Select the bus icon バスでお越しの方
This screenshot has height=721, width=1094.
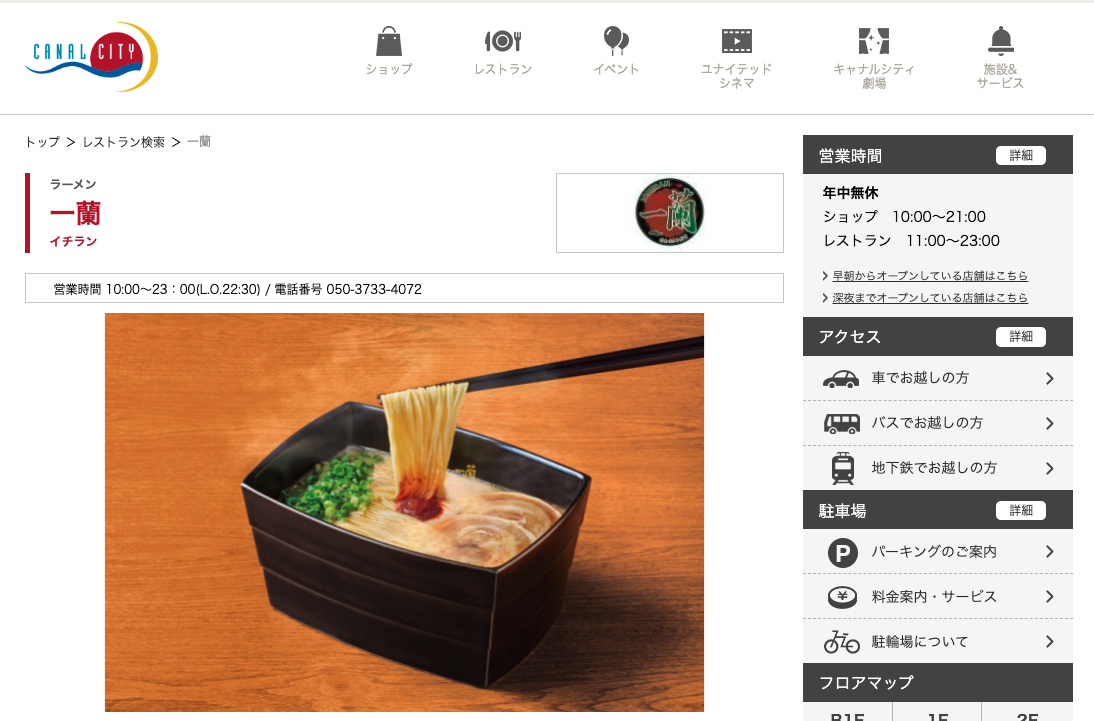(x=841, y=424)
